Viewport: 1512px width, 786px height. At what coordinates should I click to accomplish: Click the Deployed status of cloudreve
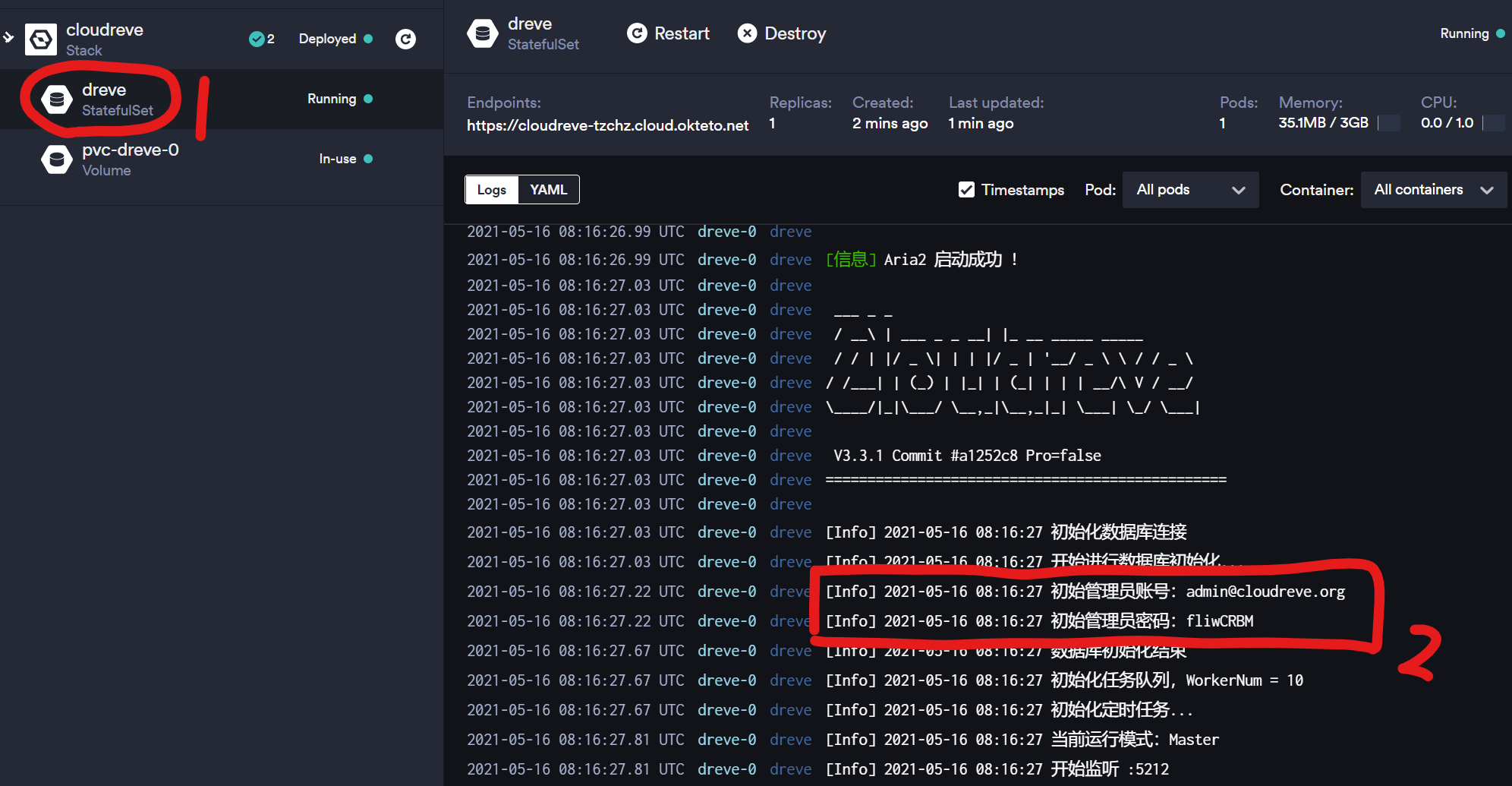pyautogui.click(x=335, y=39)
